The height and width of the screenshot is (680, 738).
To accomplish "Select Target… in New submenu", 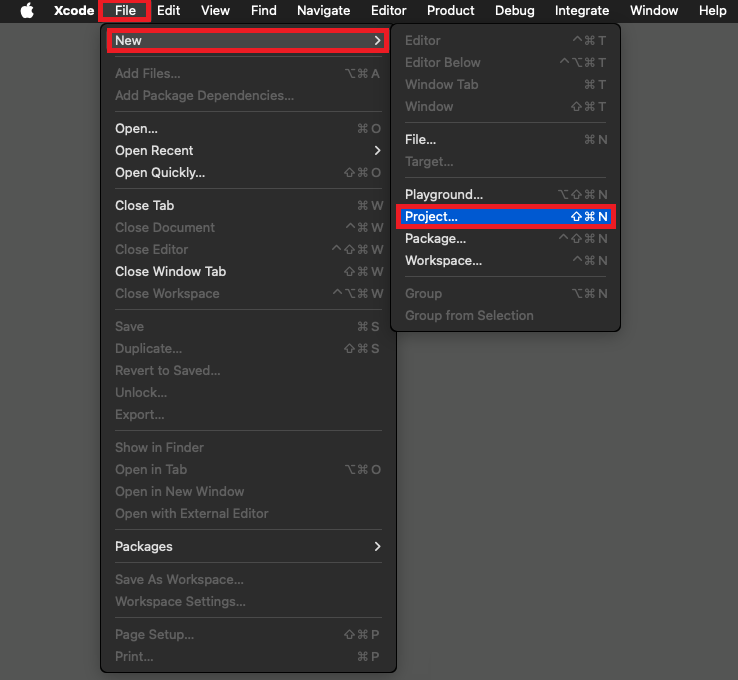I will (x=506, y=162).
